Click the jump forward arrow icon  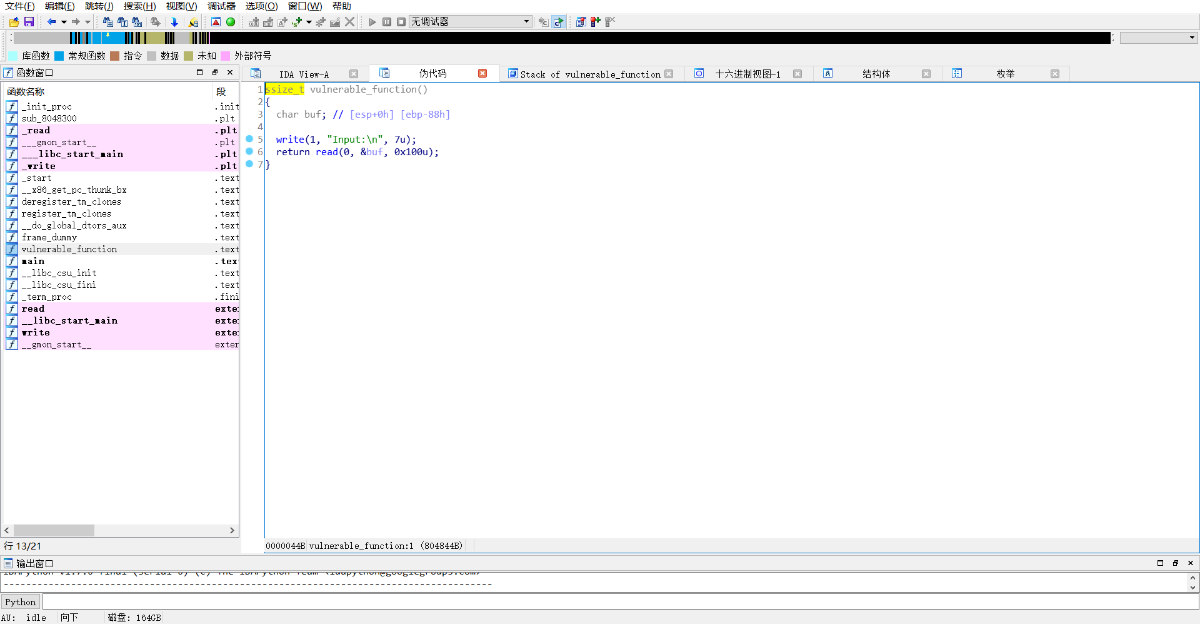pyautogui.click(x=76, y=22)
